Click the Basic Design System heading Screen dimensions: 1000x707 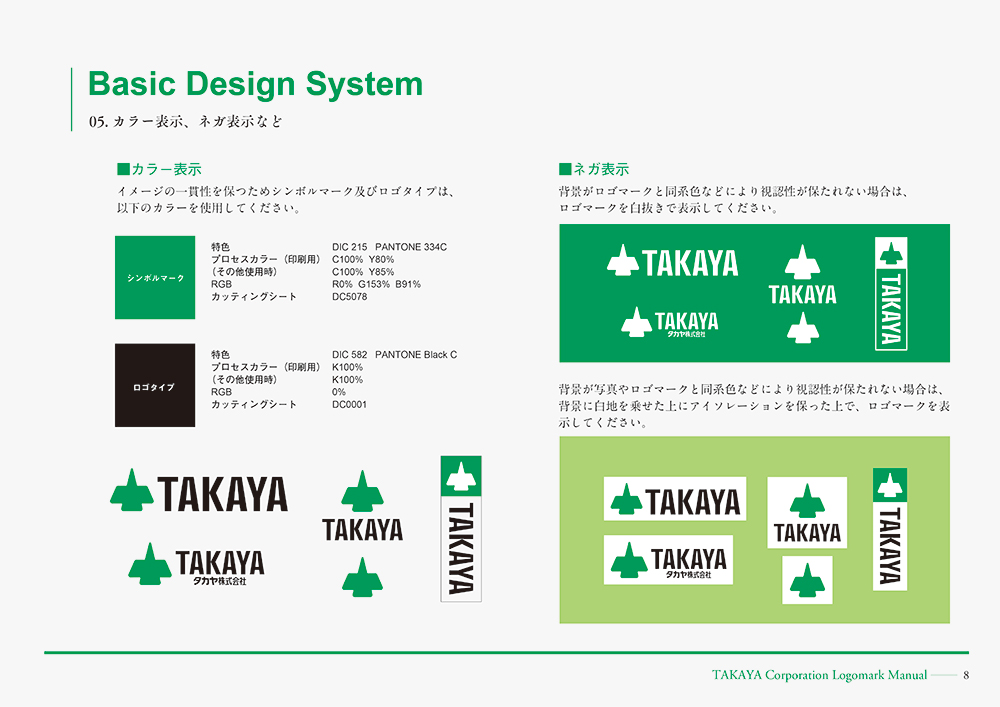[x=256, y=84]
